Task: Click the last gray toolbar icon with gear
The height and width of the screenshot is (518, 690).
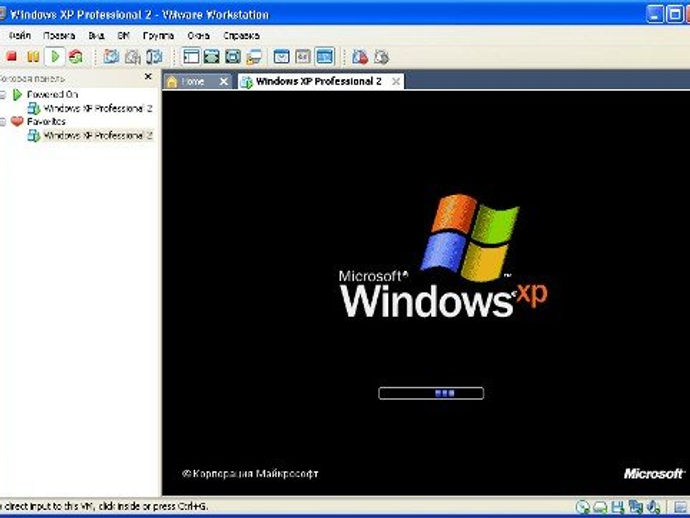Action: click(381, 57)
